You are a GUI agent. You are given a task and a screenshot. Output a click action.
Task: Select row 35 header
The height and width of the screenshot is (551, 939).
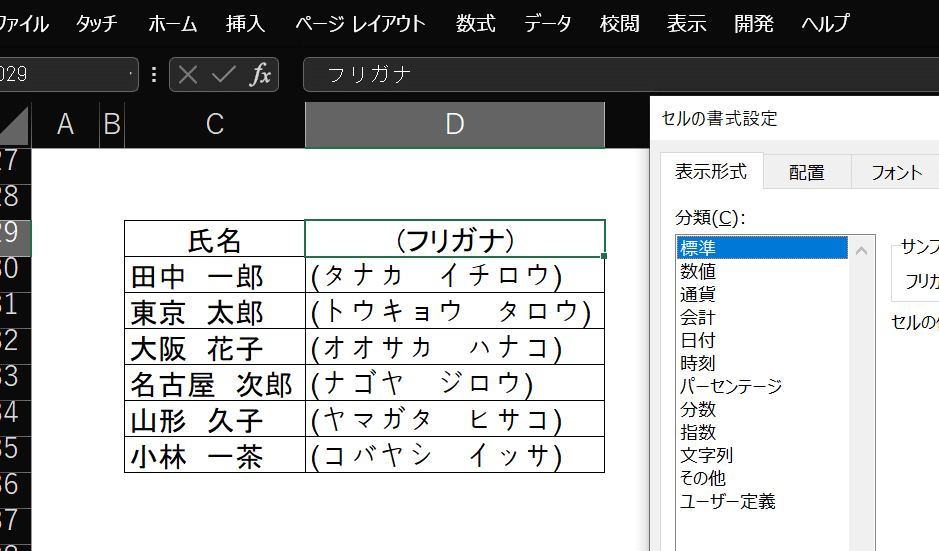[15, 454]
